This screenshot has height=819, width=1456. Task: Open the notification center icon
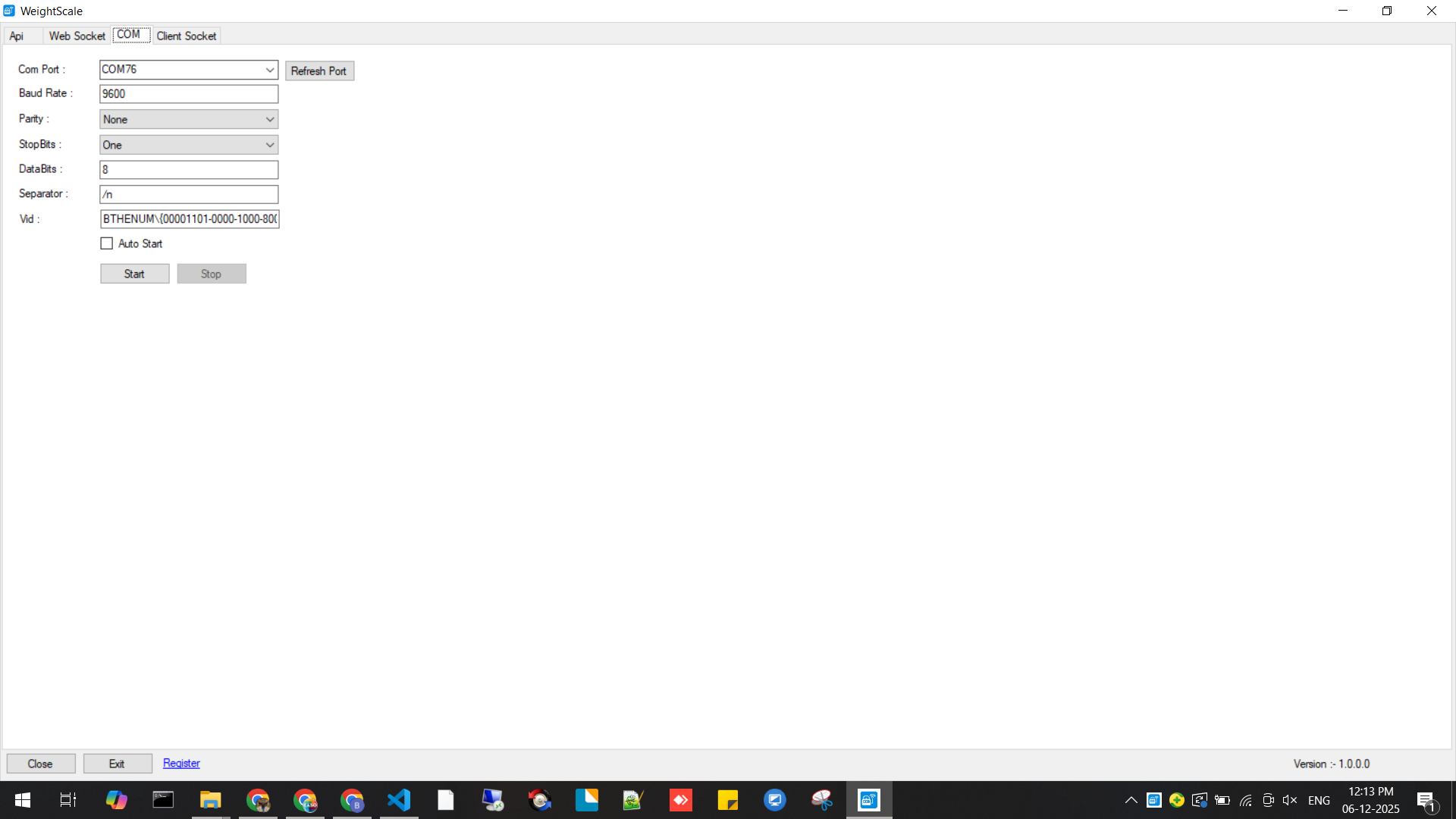1426,801
